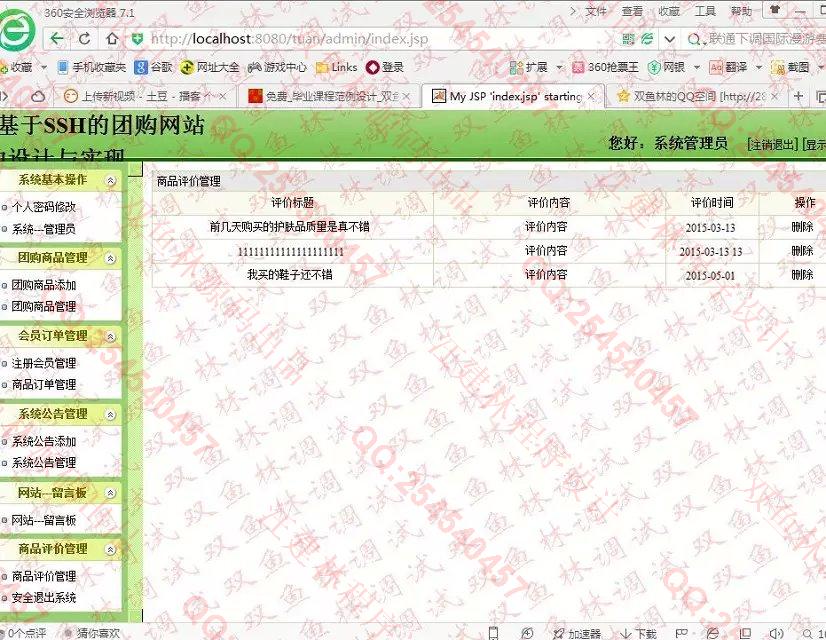Open the 谷歌 bookmark
Viewport: 826px width, 640px height.
tap(153, 67)
